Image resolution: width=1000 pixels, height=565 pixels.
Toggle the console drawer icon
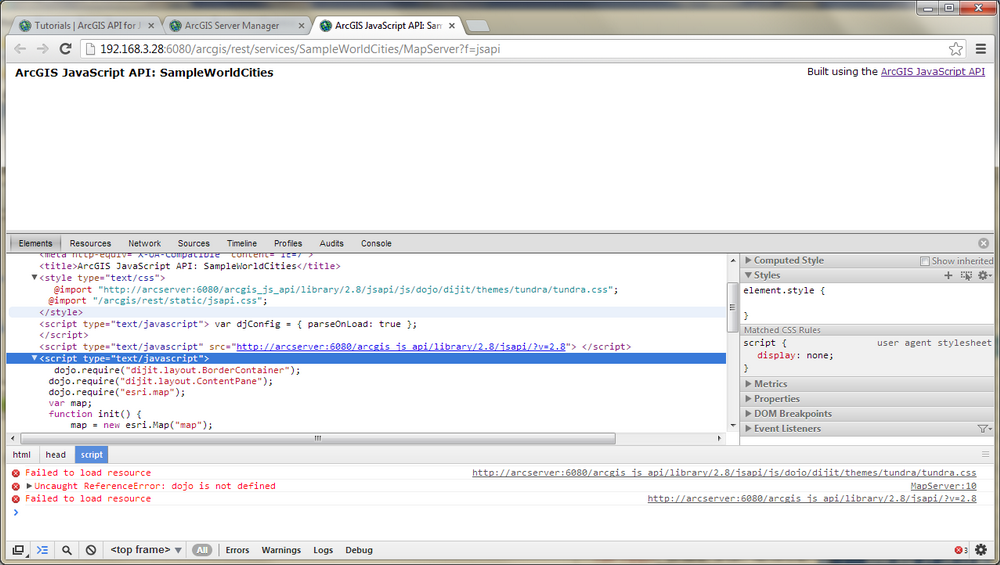42,550
